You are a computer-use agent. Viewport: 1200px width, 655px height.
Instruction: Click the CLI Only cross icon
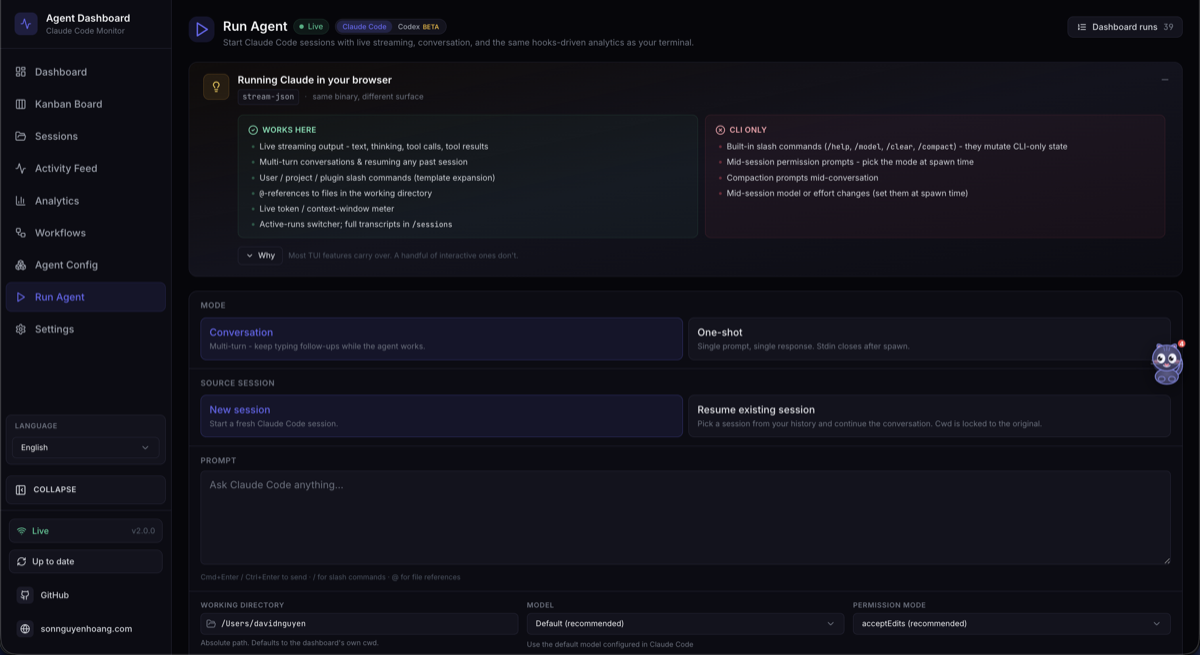[x=720, y=130]
